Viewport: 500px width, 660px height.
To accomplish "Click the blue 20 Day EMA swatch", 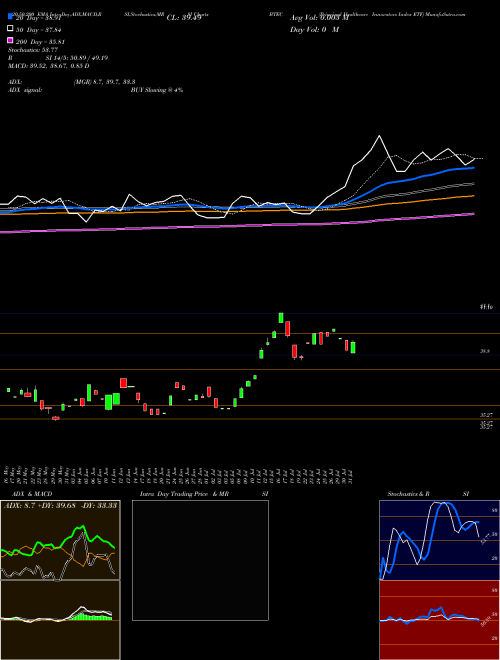I will tap(10, 17).
